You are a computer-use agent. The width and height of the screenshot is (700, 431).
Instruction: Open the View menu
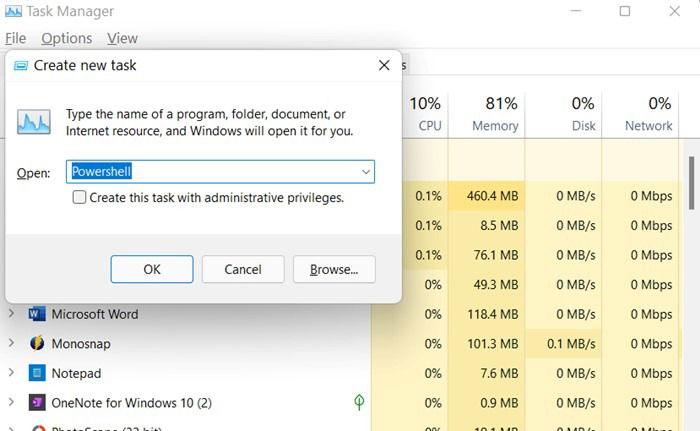tap(122, 38)
